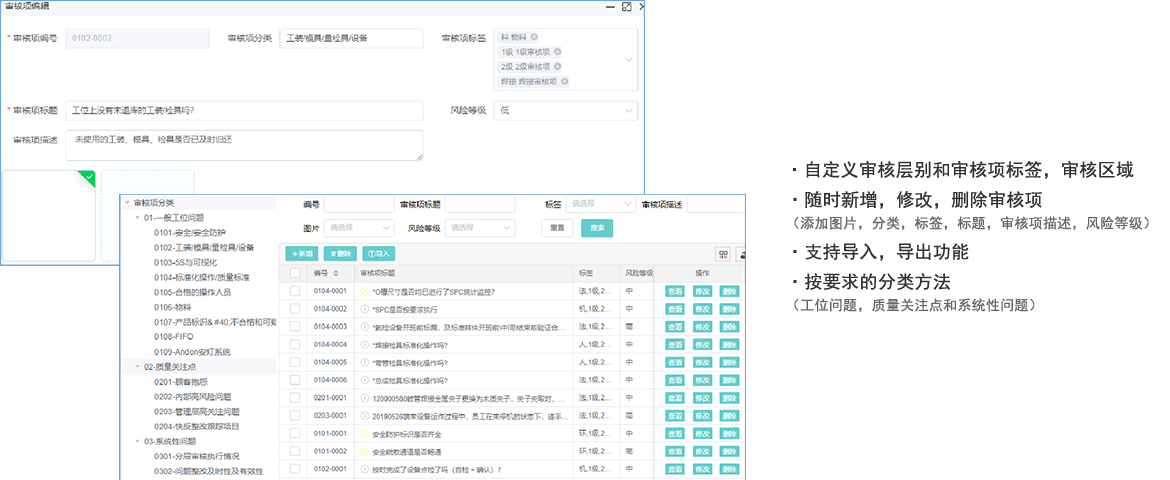Check the checkbox for row 0201-0001
This screenshot has height=480, width=1170.
click(295, 398)
